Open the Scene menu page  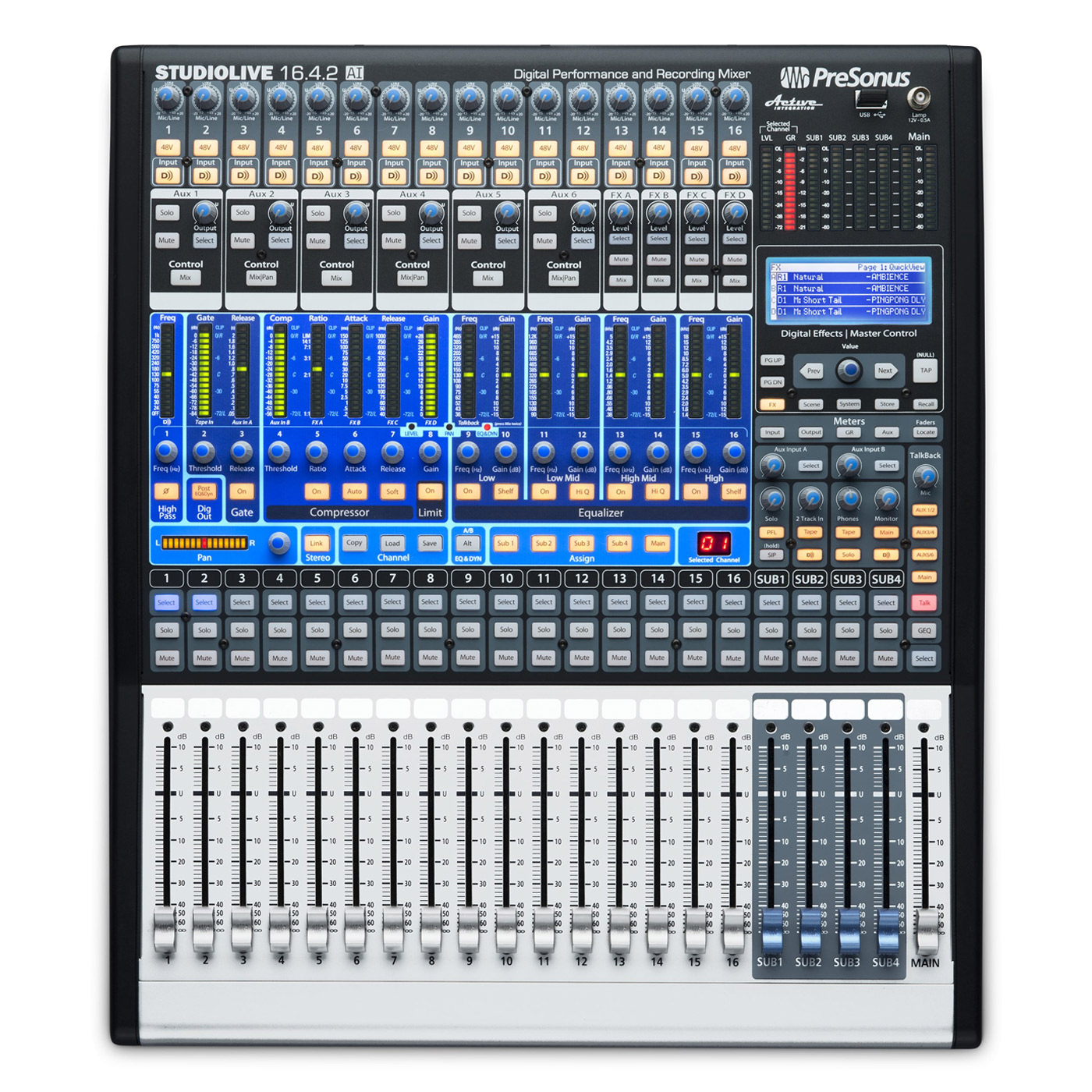click(811, 404)
